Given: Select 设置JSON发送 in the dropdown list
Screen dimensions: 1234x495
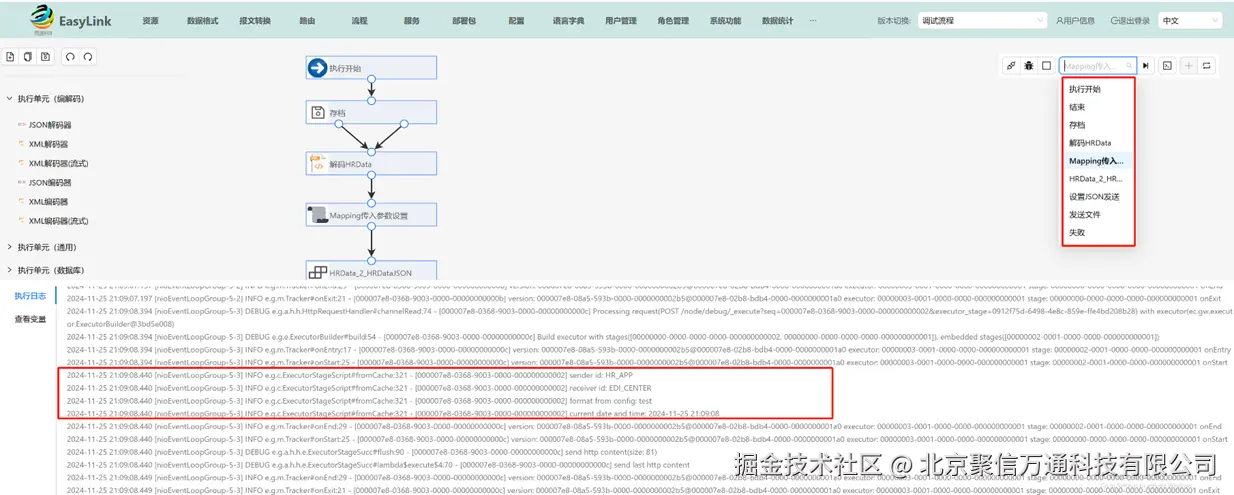Looking at the screenshot, I should (x=1094, y=197).
